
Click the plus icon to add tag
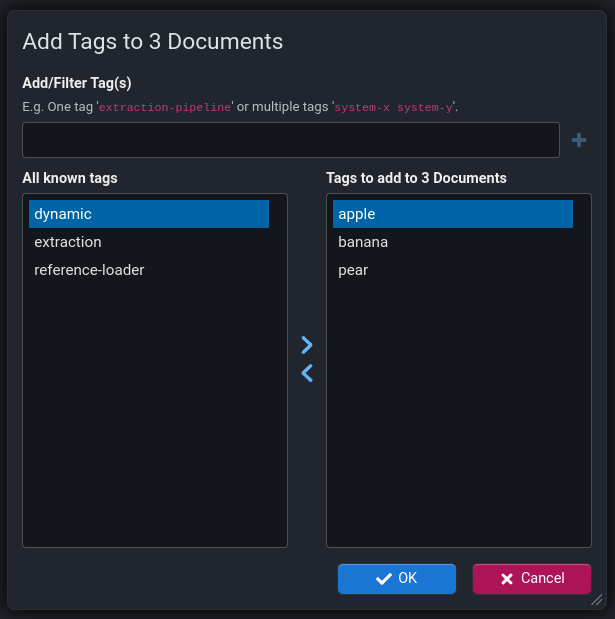coord(579,141)
